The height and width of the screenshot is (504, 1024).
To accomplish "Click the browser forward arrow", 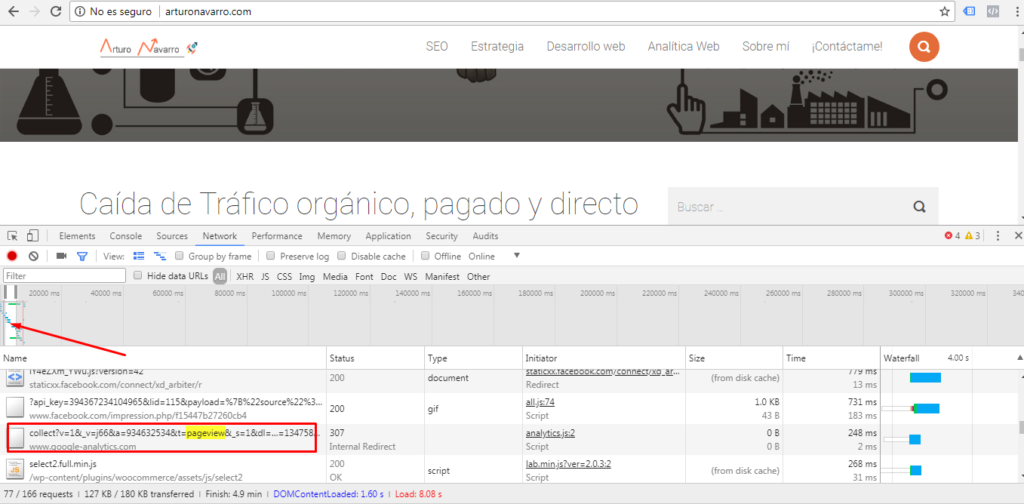I will pos(35,11).
